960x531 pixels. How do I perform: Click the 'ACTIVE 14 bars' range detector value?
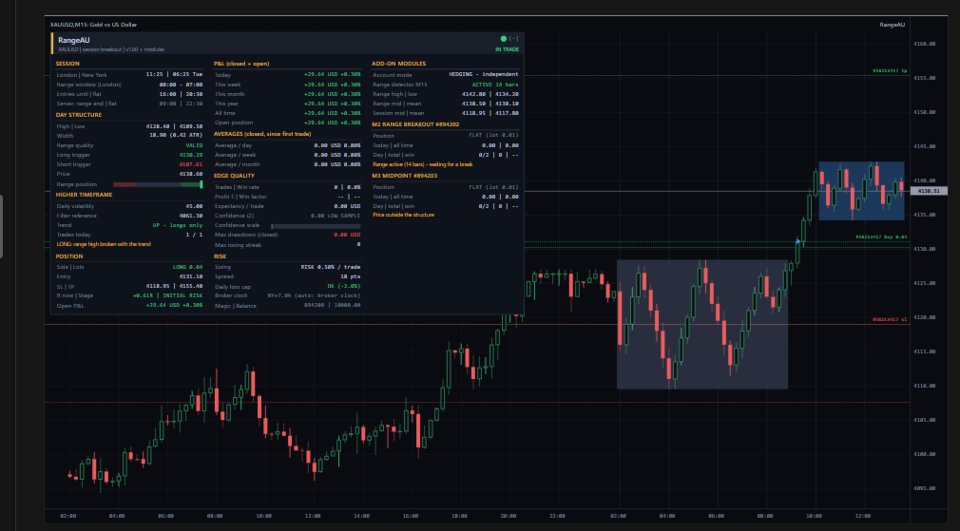[x=495, y=85]
